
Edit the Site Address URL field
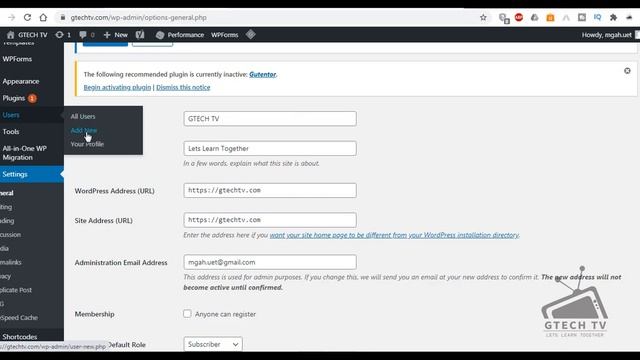click(270, 220)
